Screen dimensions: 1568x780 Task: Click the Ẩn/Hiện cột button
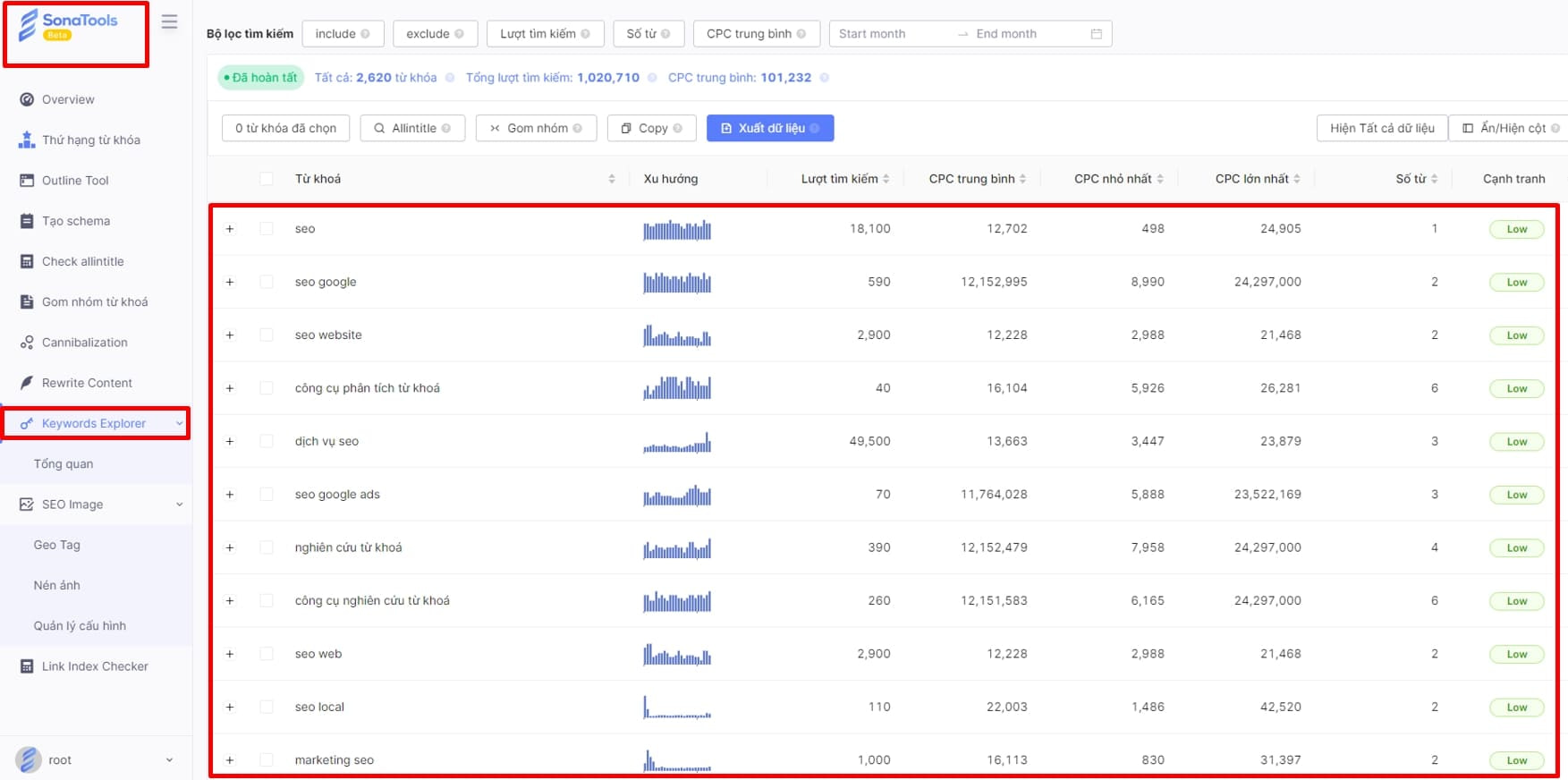pyautogui.click(x=1510, y=128)
